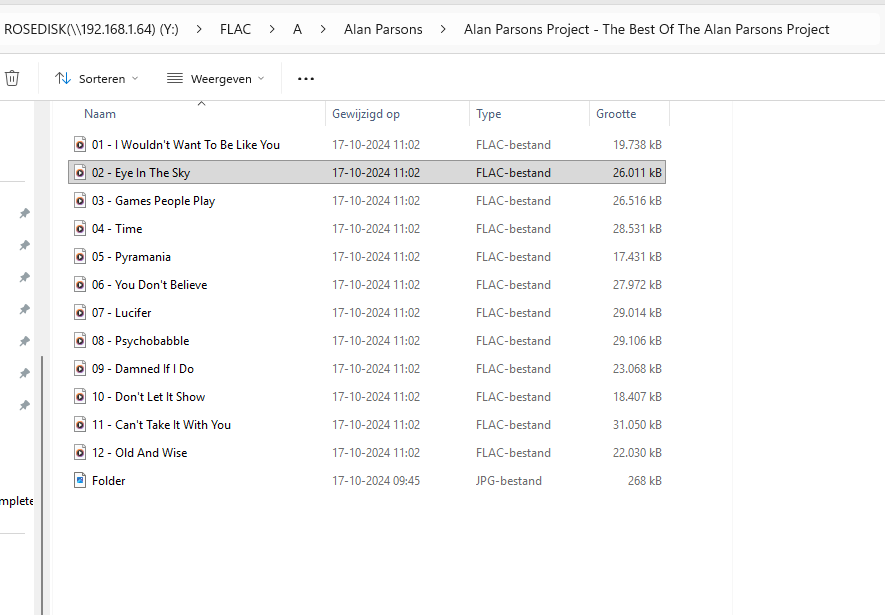Select file 10 - Don't Let It Show
Screen dimensions: 885x615
[148, 397]
